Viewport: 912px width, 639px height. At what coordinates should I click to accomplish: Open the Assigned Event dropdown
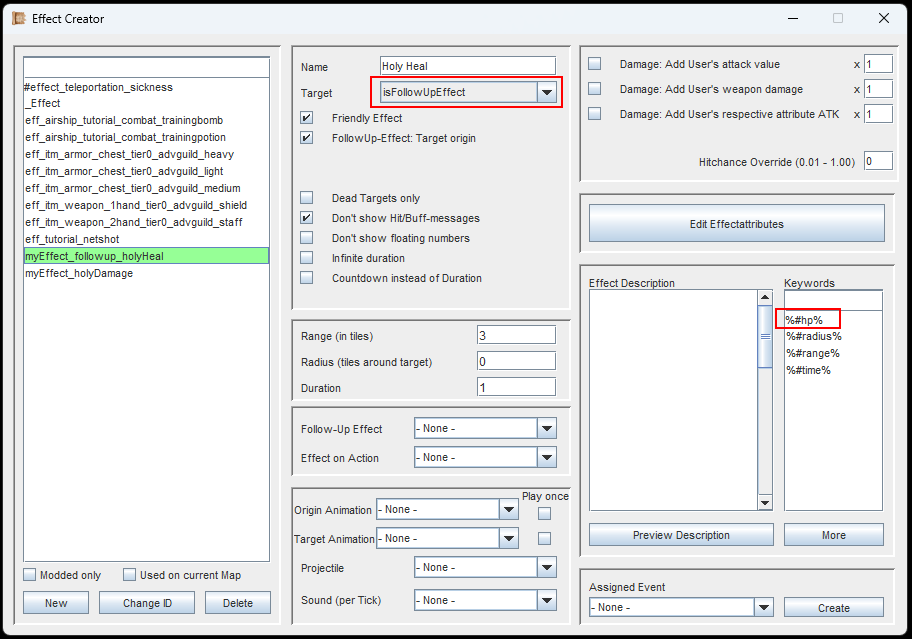click(x=764, y=607)
